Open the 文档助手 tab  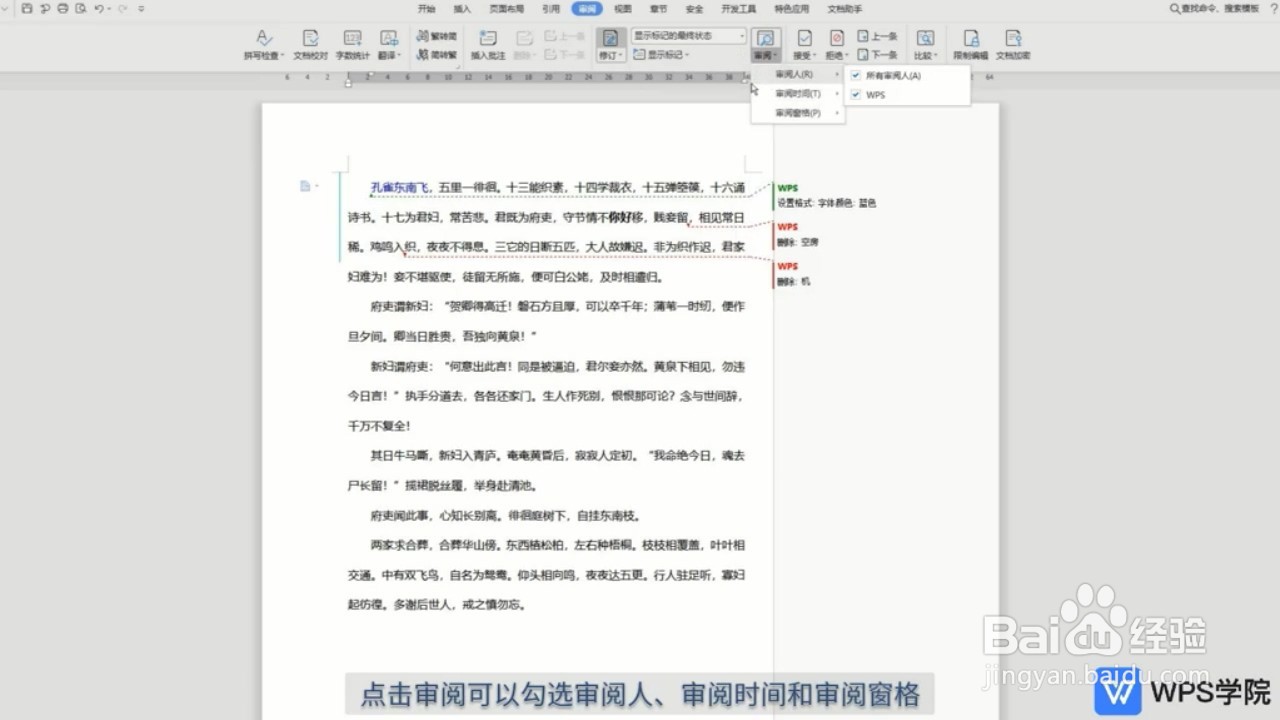[845, 8]
